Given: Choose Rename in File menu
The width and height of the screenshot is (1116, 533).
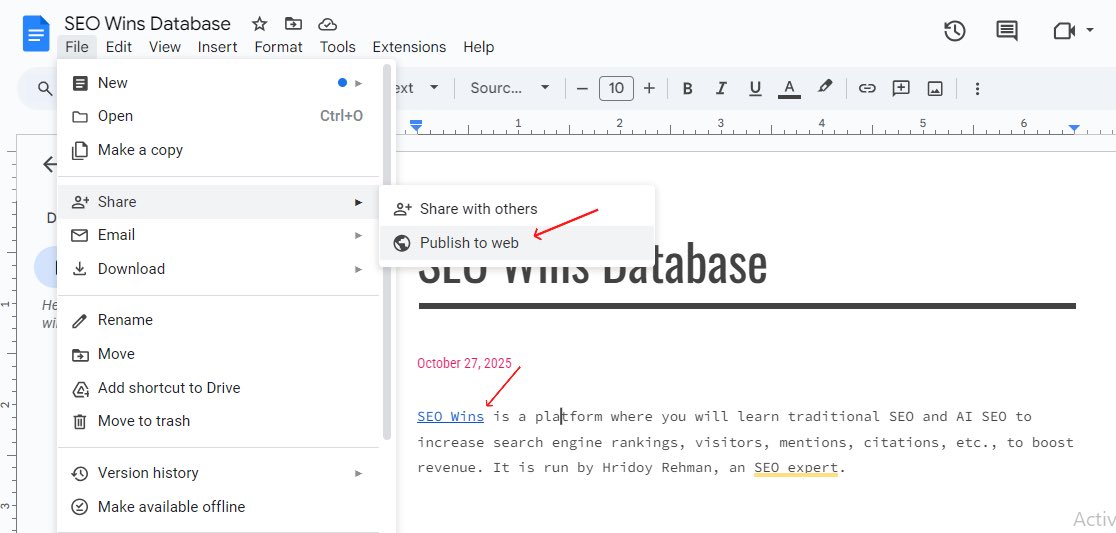Looking at the screenshot, I should point(218,320).
